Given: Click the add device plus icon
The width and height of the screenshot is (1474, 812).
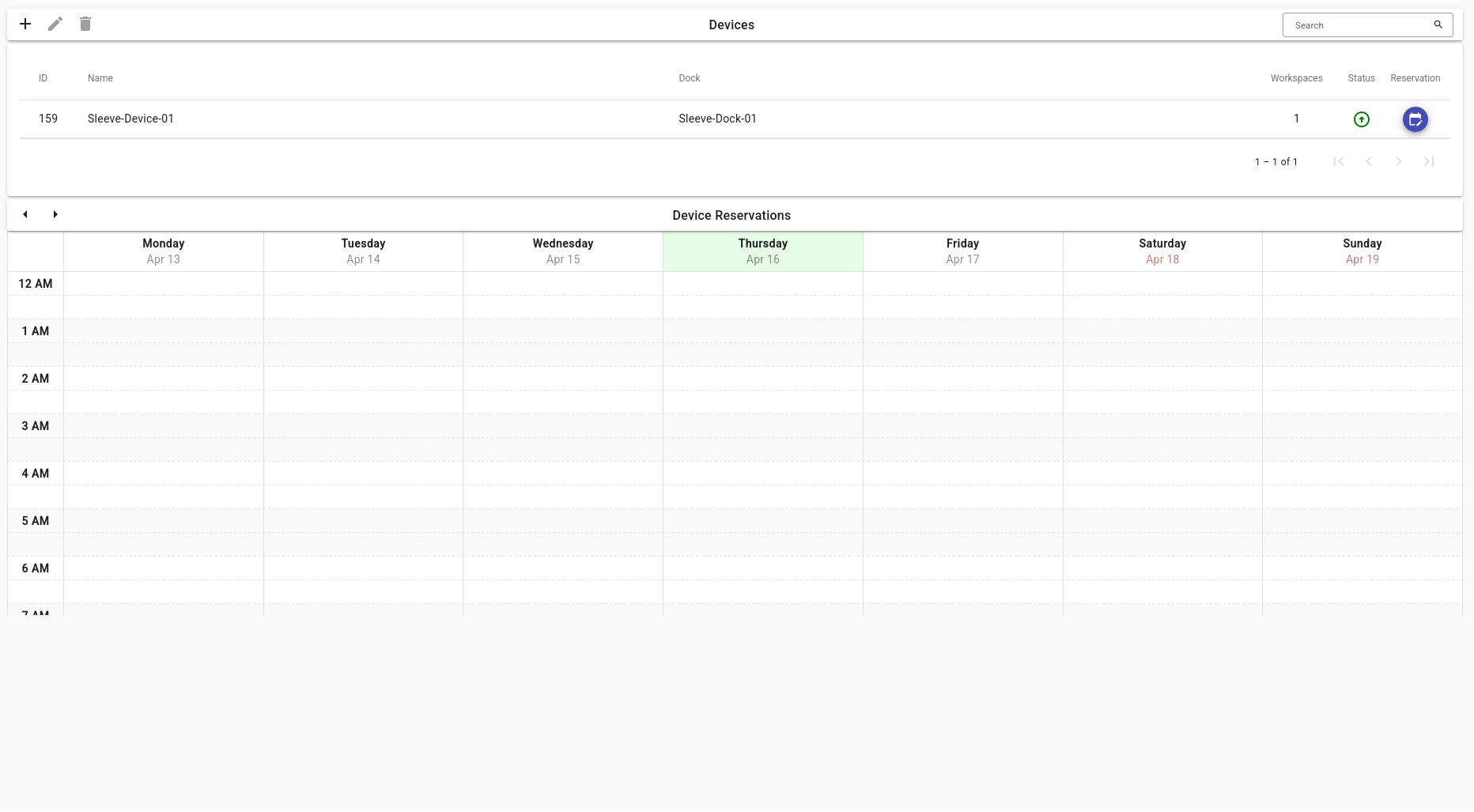Looking at the screenshot, I should (x=25, y=24).
